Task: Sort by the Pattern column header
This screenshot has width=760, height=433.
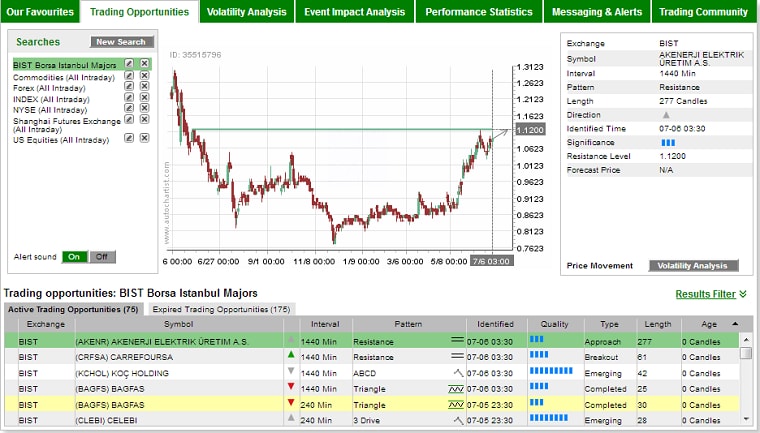Action: tap(408, 324)
